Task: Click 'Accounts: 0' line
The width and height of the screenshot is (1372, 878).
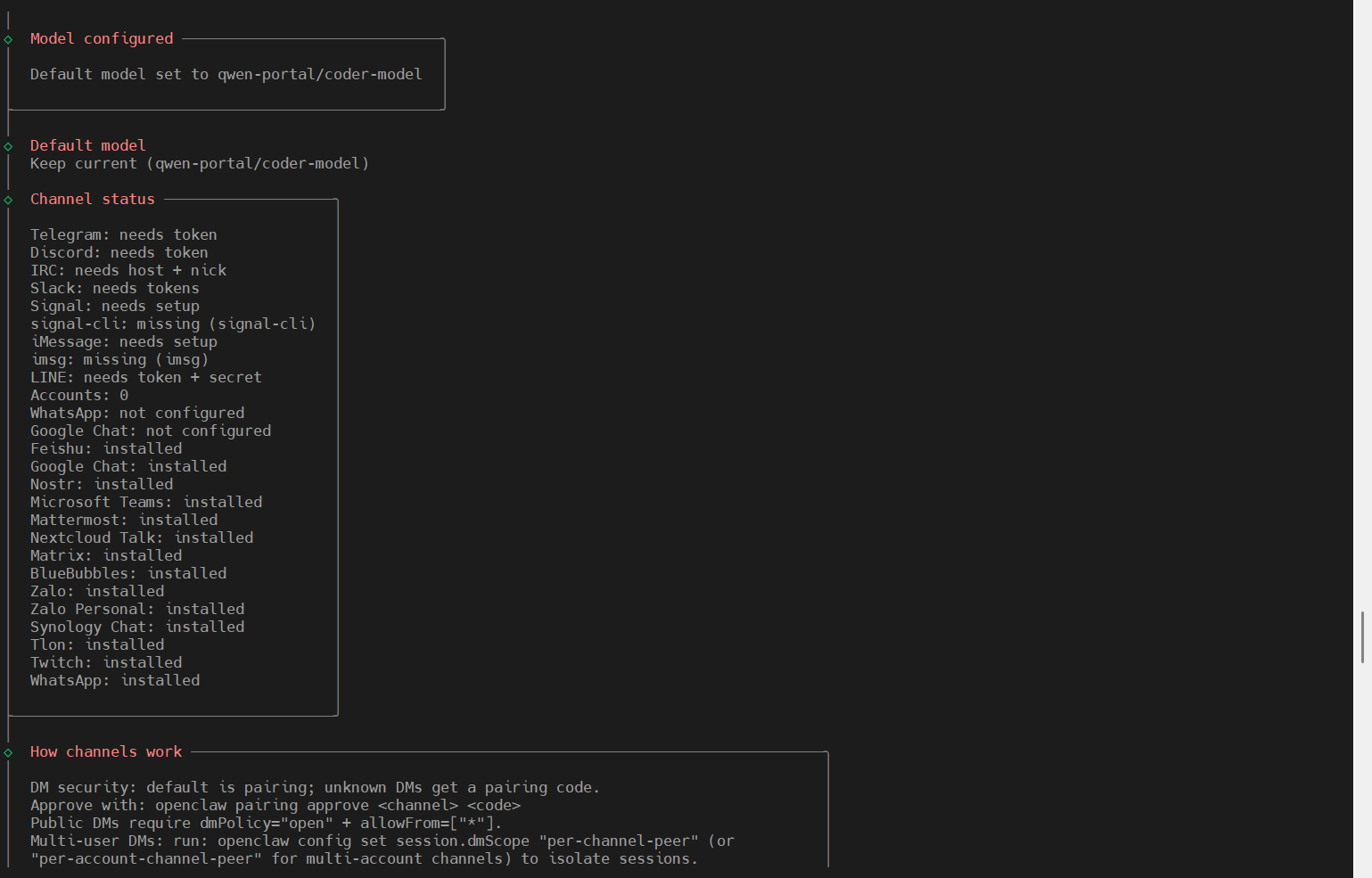Action: (x=79, y=395)
